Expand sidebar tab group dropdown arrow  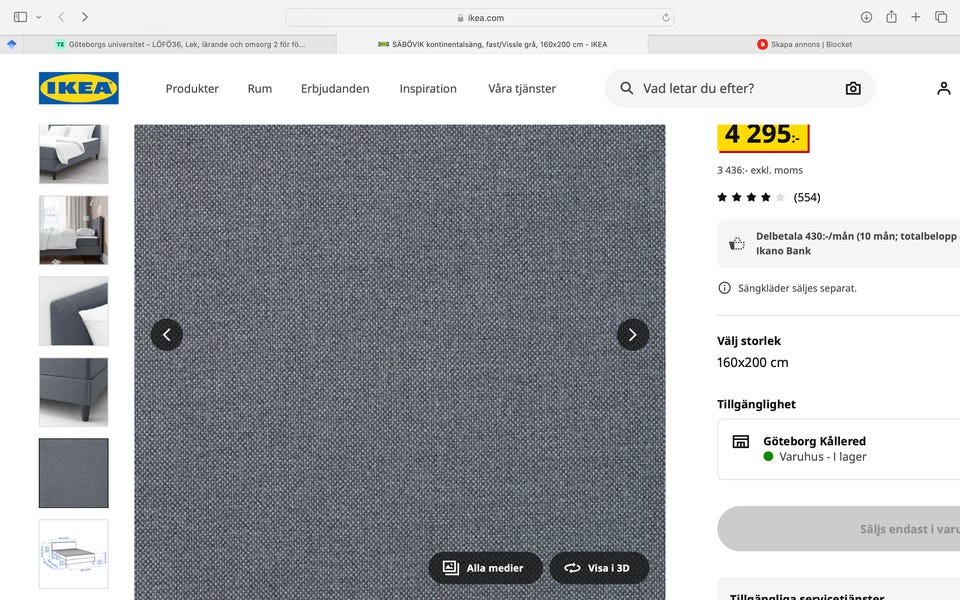39,17
